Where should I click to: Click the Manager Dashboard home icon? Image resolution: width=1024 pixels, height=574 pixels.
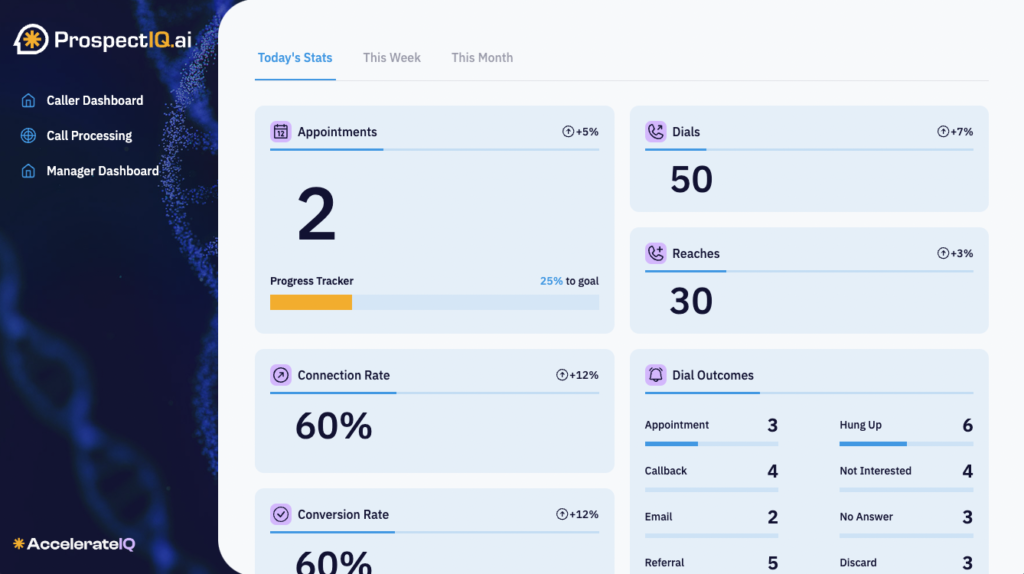(28, 171)
